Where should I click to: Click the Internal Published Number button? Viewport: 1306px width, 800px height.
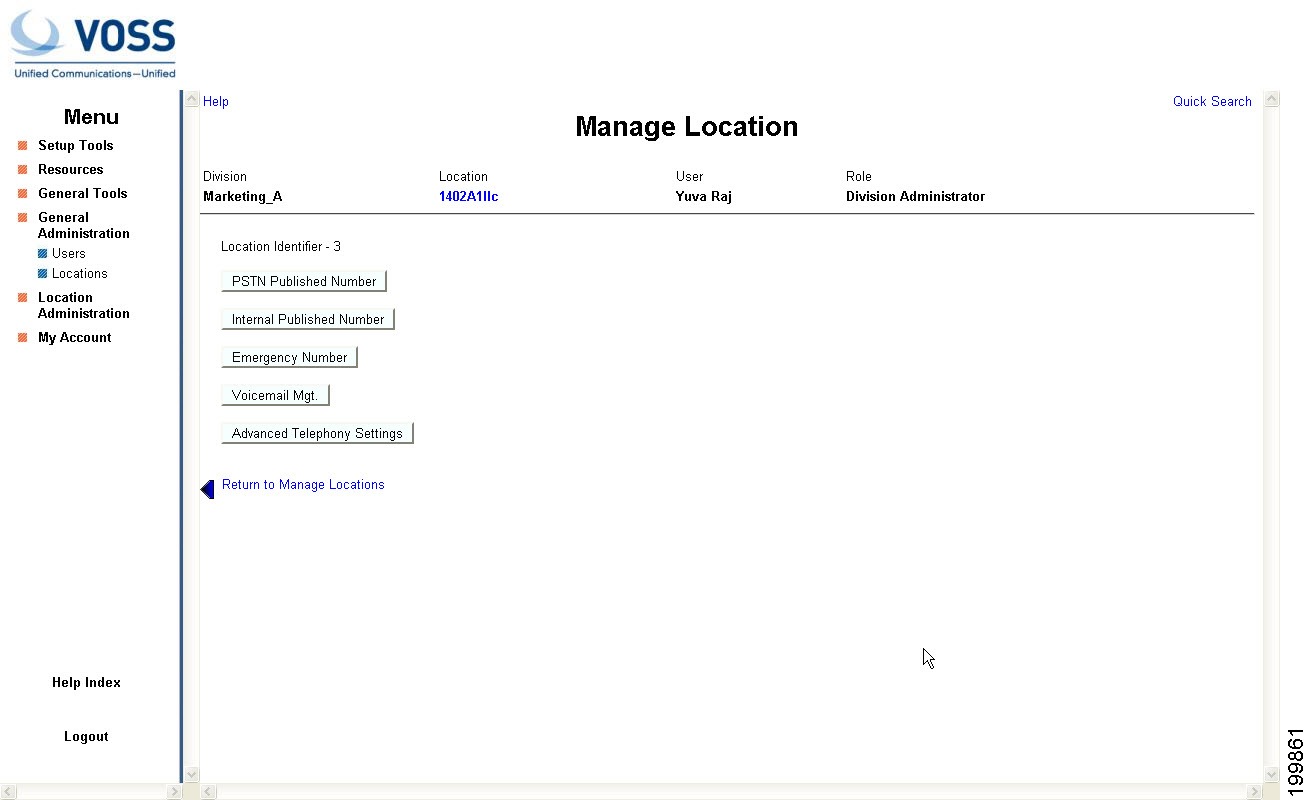point(308,320)
